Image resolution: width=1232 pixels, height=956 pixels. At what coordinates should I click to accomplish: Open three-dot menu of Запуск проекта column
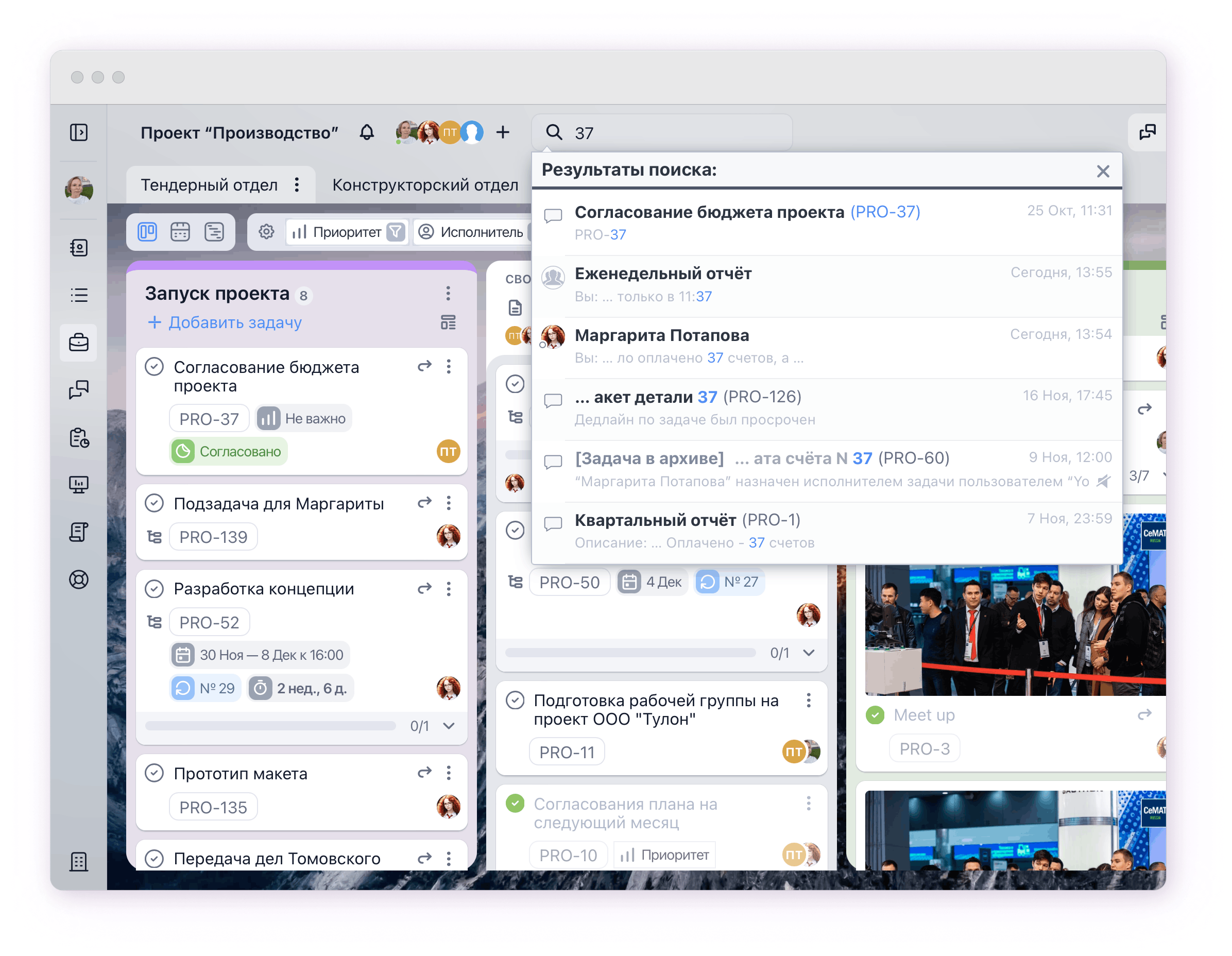tap(448, 293)
